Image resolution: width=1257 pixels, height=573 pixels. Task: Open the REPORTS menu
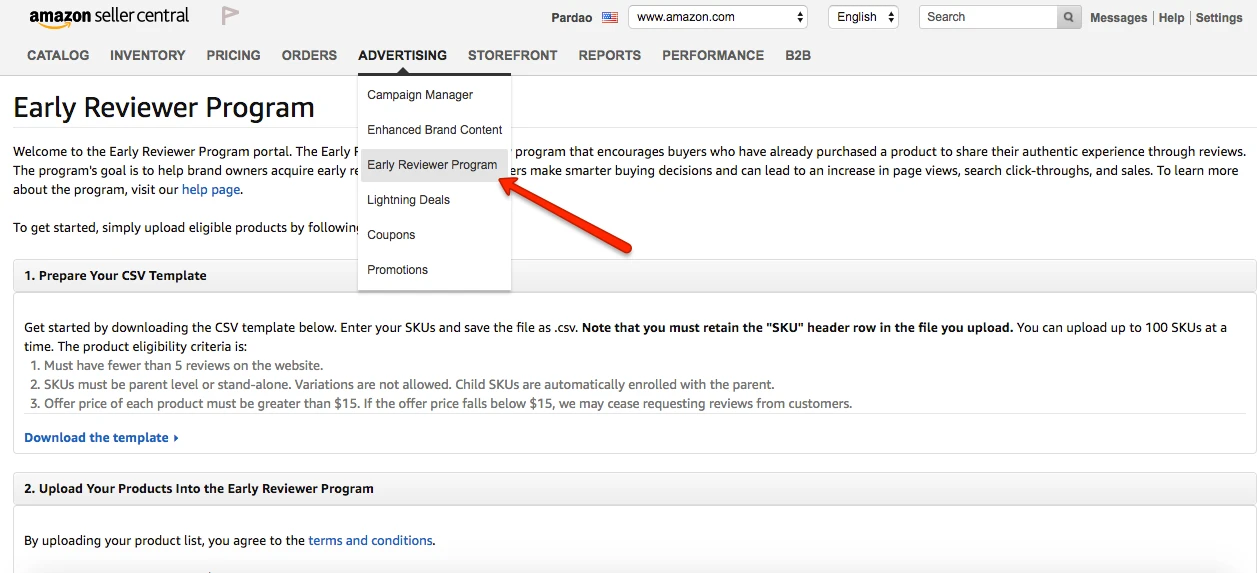[x=610, y=55]
